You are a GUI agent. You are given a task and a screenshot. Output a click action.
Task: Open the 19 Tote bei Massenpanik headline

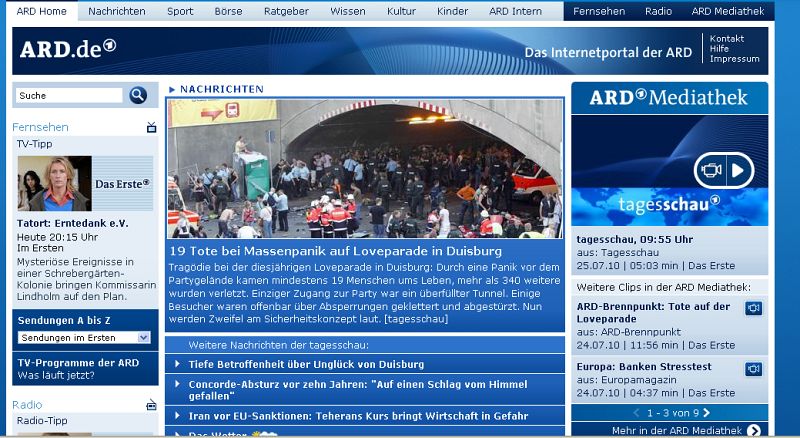[335, 251]
